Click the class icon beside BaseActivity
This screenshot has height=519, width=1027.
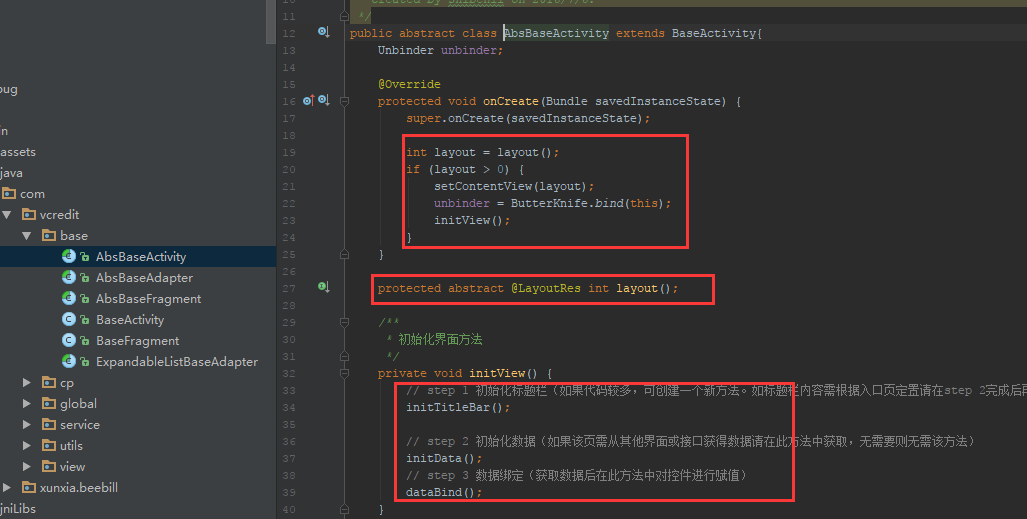tap(69, 320)
